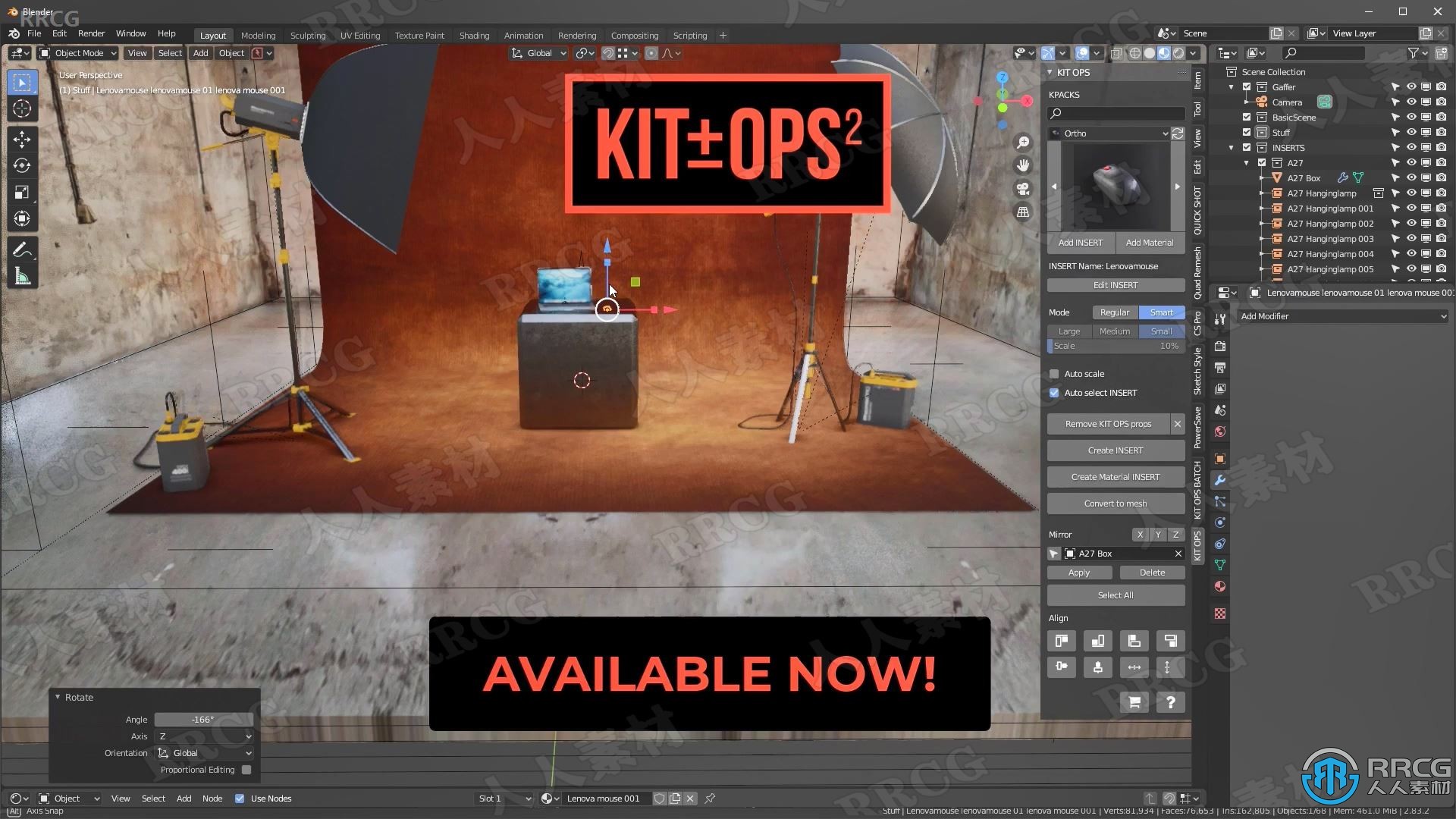Click the Smart mode button
Viewport: 1456px width, 819px height.
[1159, 312]
